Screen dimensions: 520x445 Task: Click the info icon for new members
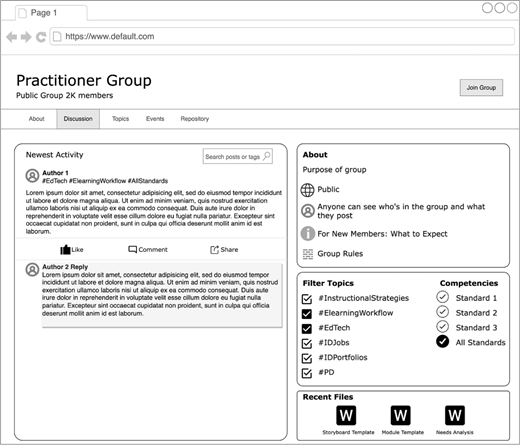[x=308, y=233]
